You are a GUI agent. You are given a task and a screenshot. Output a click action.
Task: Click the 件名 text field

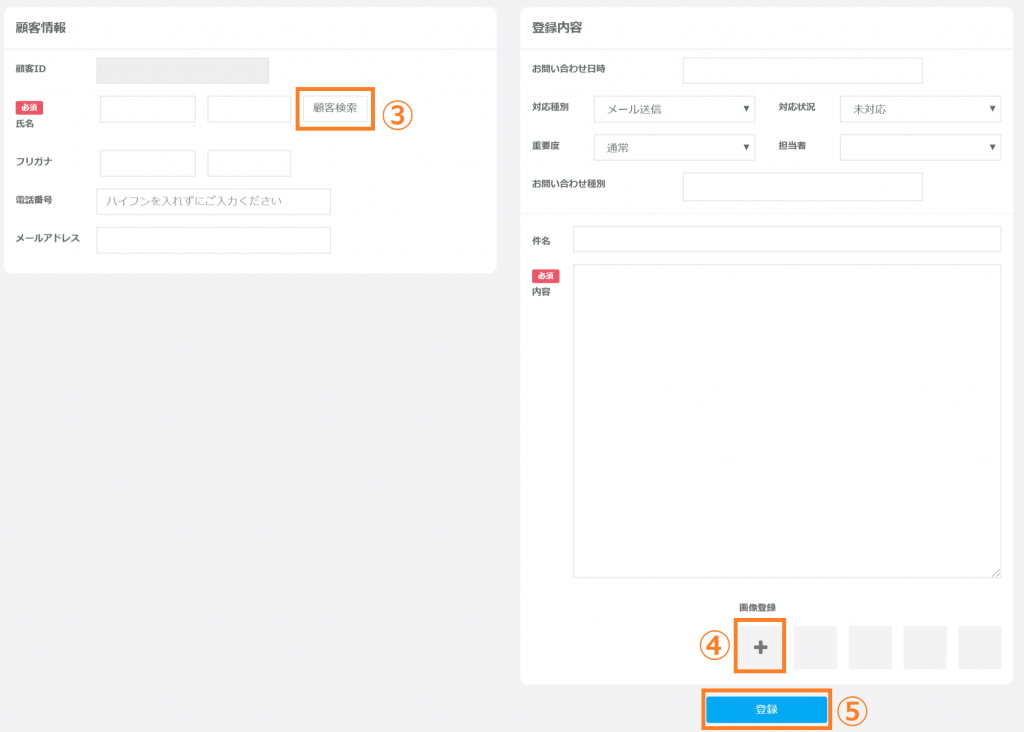tap(786, 240)
